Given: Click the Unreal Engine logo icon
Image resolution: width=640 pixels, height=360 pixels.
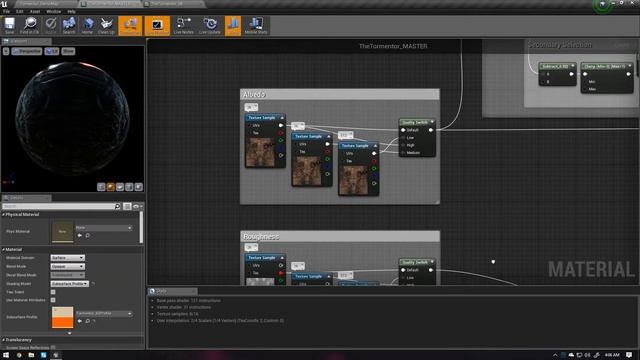Looking at the screenshot, I should point(5,4).
